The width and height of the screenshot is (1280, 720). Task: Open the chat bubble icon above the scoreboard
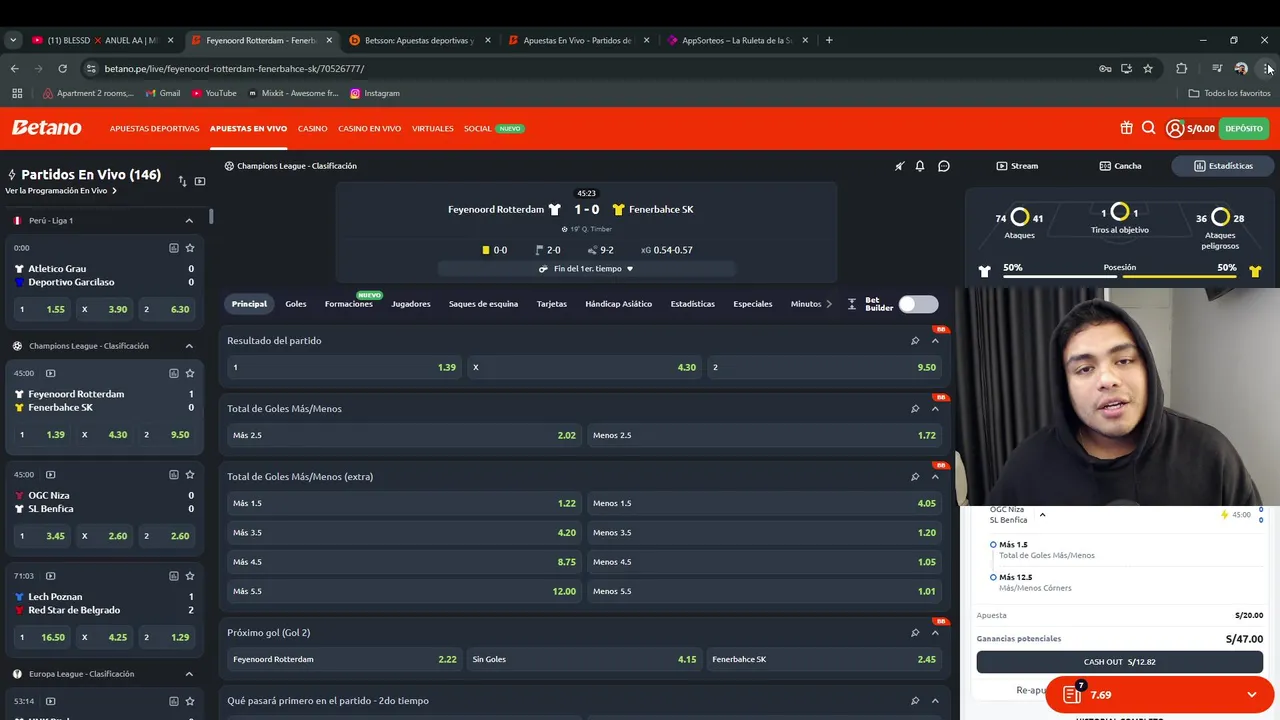[943, 166]
